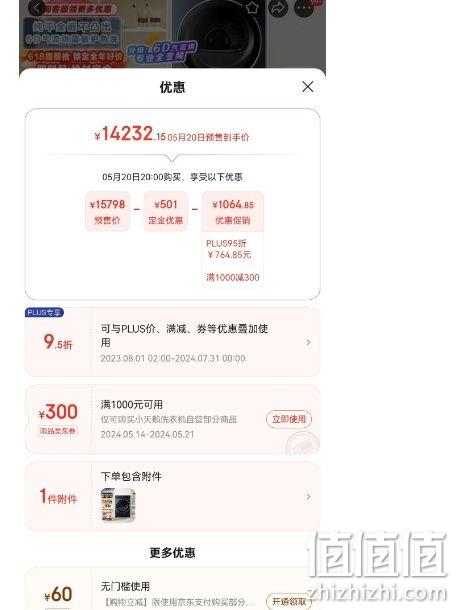Viewport: 456px width, 610px height.
Task: Select the ¥501 定金优惠 box
Action: pyautogui.click(x=165, y=211)
